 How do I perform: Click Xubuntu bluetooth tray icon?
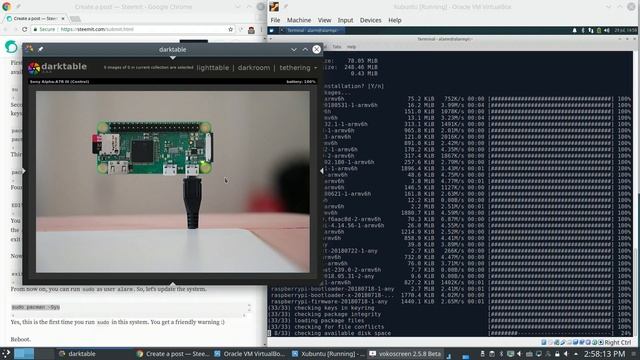pyautogui.click(x=583, y=31)
